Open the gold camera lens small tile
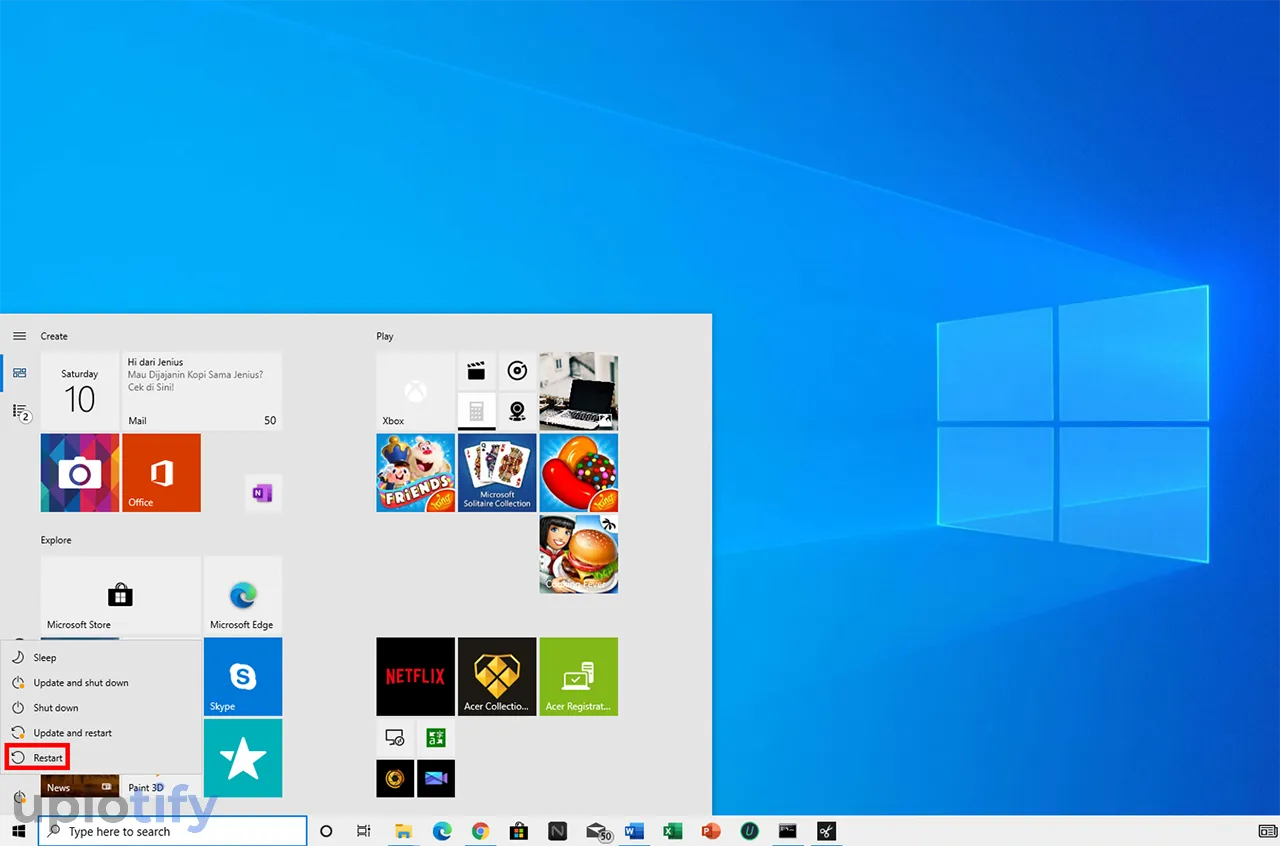The height and width of the screenshot is (846, 1280). [395, 778]
